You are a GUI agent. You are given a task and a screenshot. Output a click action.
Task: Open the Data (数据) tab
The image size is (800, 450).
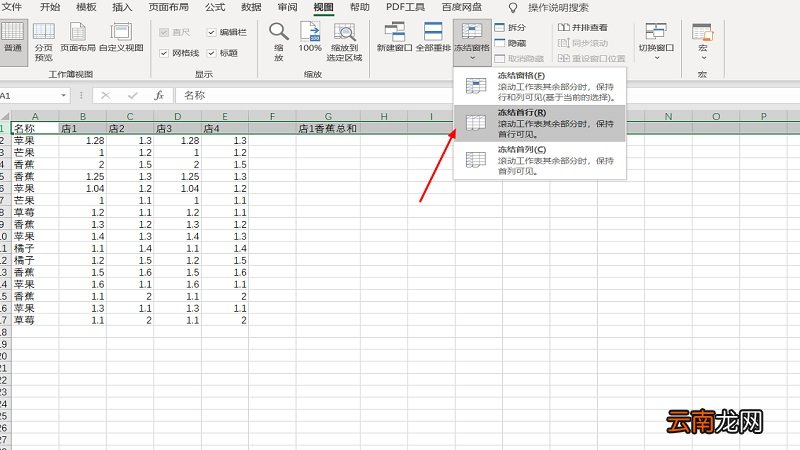(251, 7)
